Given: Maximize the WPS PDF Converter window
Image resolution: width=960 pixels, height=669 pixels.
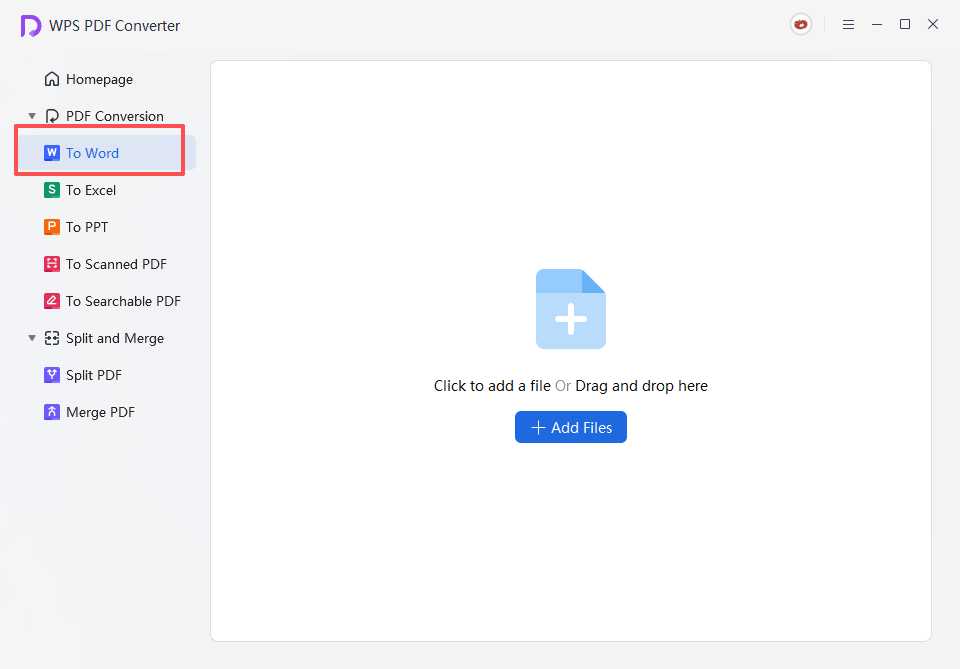Looking at the screenshot, I should coord(905,24).
